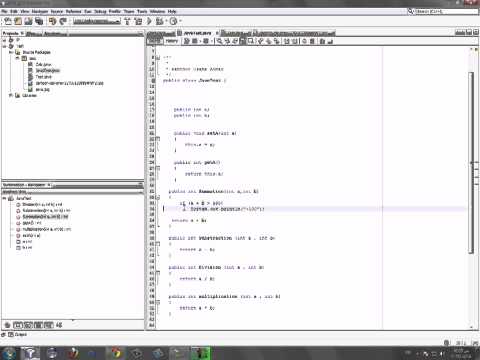Viewport: 480px width, 360px height.
Task: Toggle show inherited members filter in Navigator
Action: pyautogui.click(x=7, y=325)
